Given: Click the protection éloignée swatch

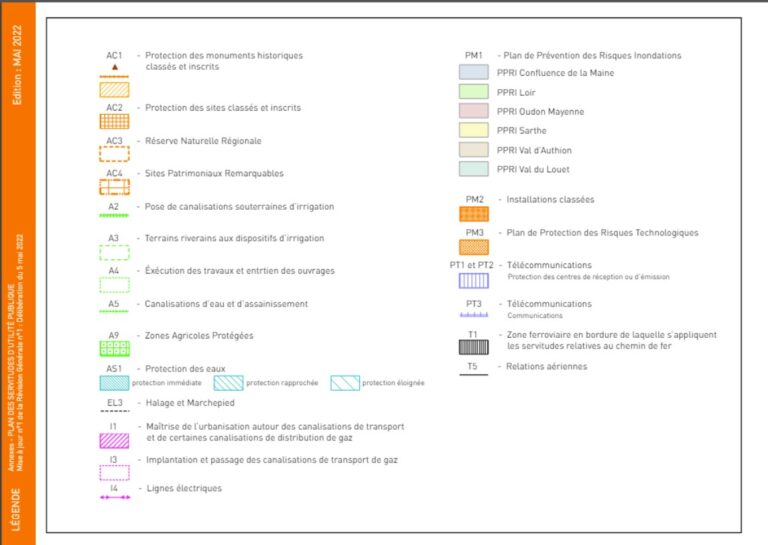Looking at the screenshot, I should 346,383.
